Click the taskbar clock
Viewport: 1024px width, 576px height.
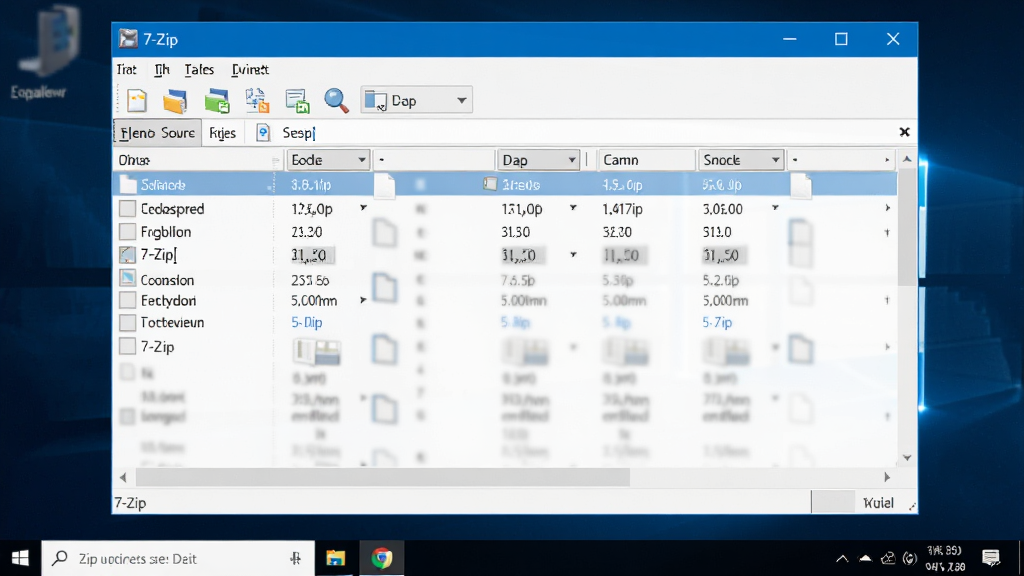click(x=944, y=558)
